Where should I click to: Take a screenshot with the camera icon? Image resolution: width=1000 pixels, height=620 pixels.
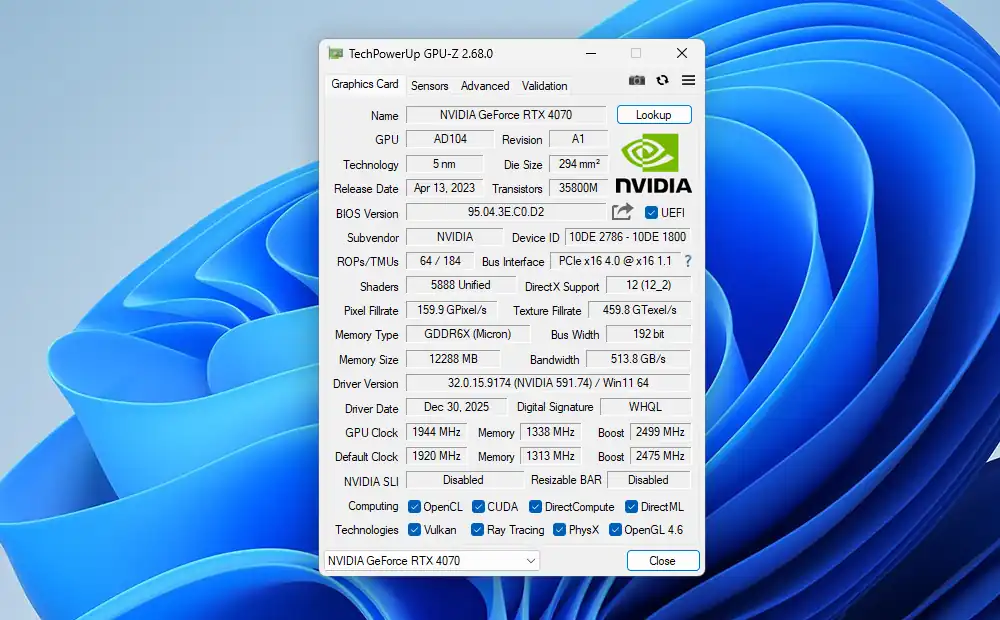pos(637,80)
